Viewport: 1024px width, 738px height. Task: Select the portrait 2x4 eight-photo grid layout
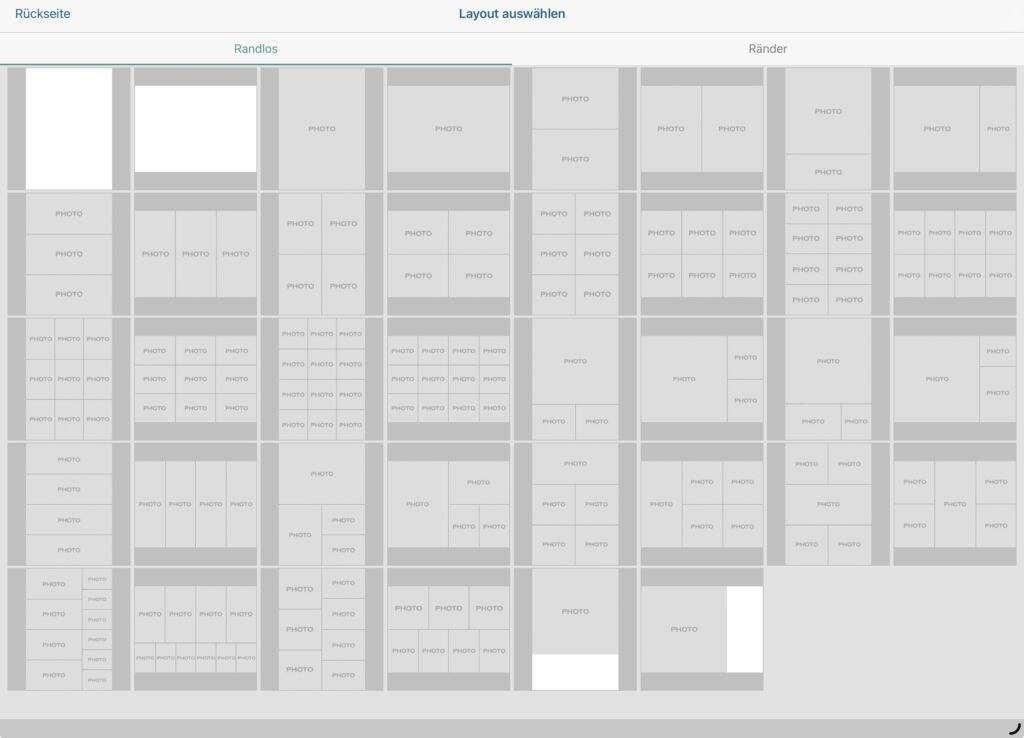pyautogui.click(x=828, y=254)
